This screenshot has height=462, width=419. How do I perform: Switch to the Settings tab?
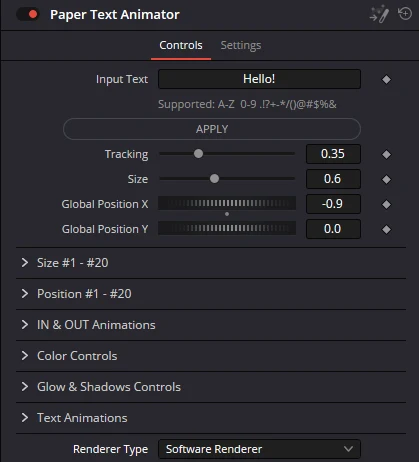tap(241, 45)
